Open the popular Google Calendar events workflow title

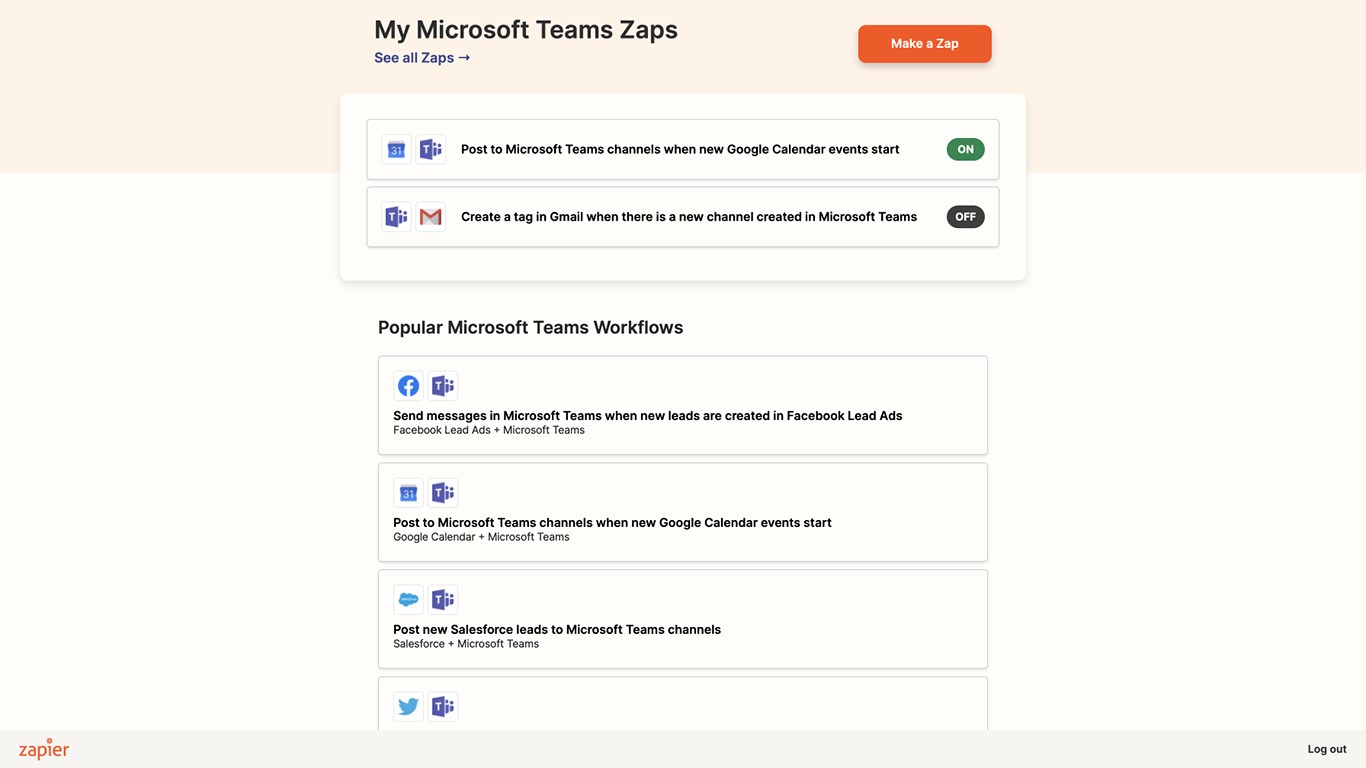coord(612,523)
